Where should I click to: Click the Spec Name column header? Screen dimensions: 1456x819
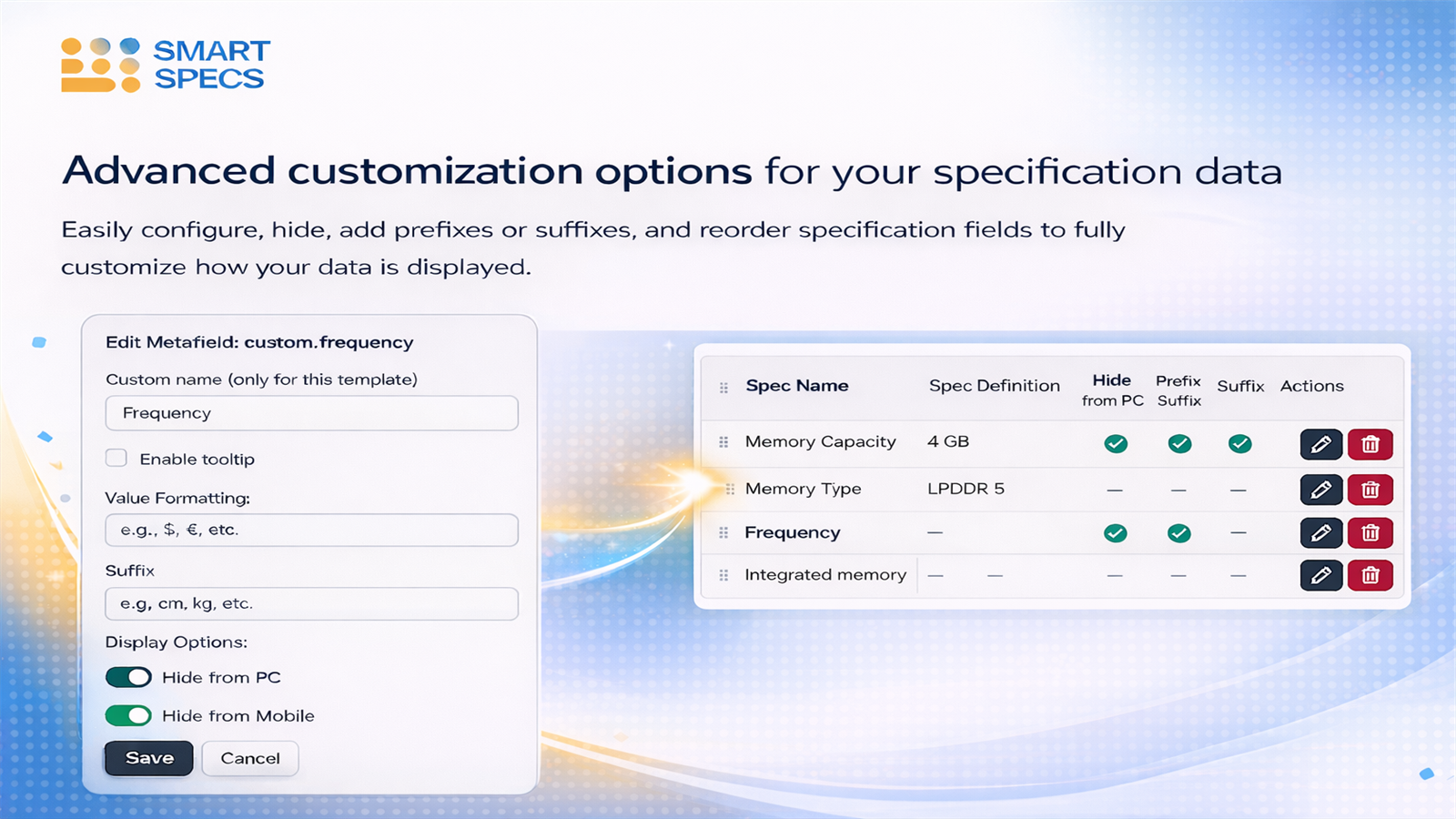[x=796, y=386]
